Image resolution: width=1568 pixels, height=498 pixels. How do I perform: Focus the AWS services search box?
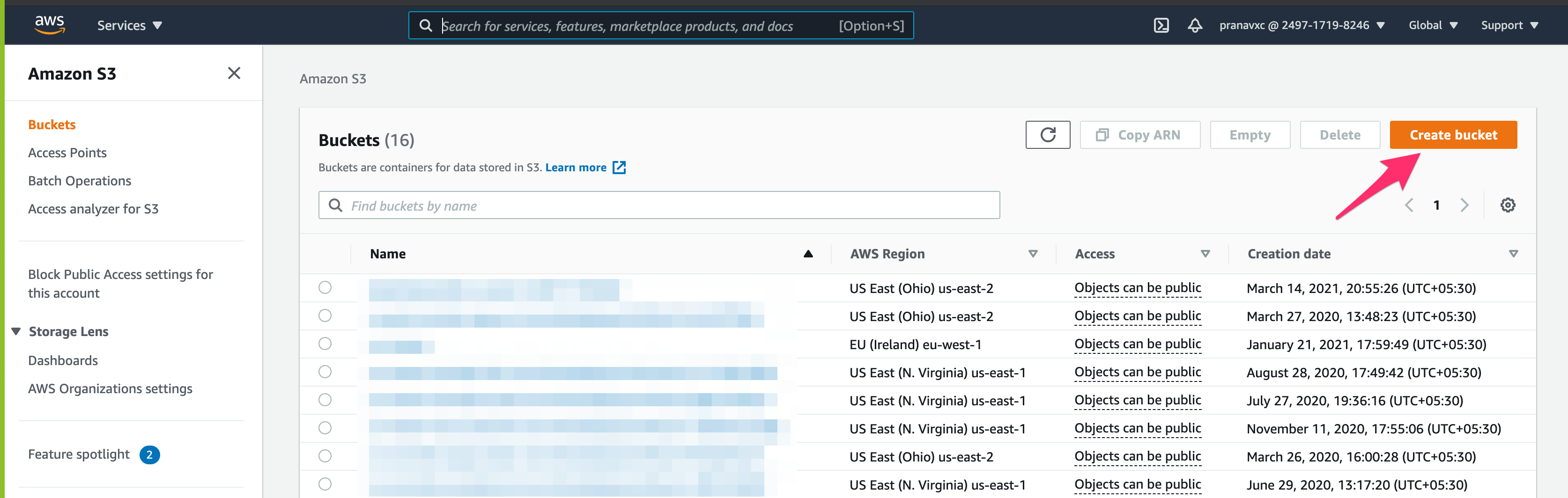pos(660,26)
